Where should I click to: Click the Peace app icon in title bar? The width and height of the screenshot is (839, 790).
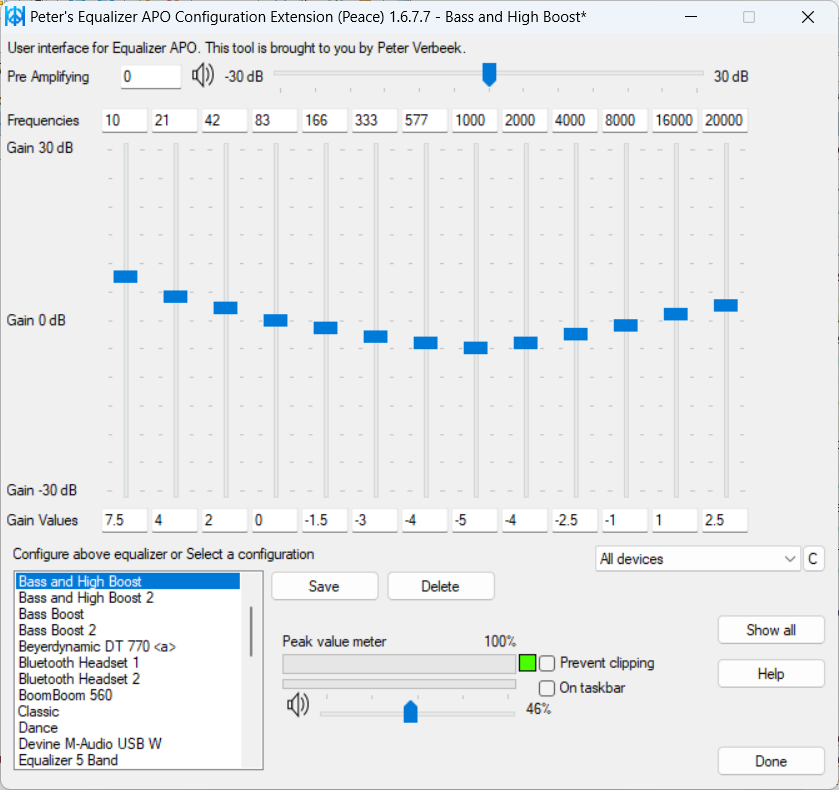tap(14, 16)
